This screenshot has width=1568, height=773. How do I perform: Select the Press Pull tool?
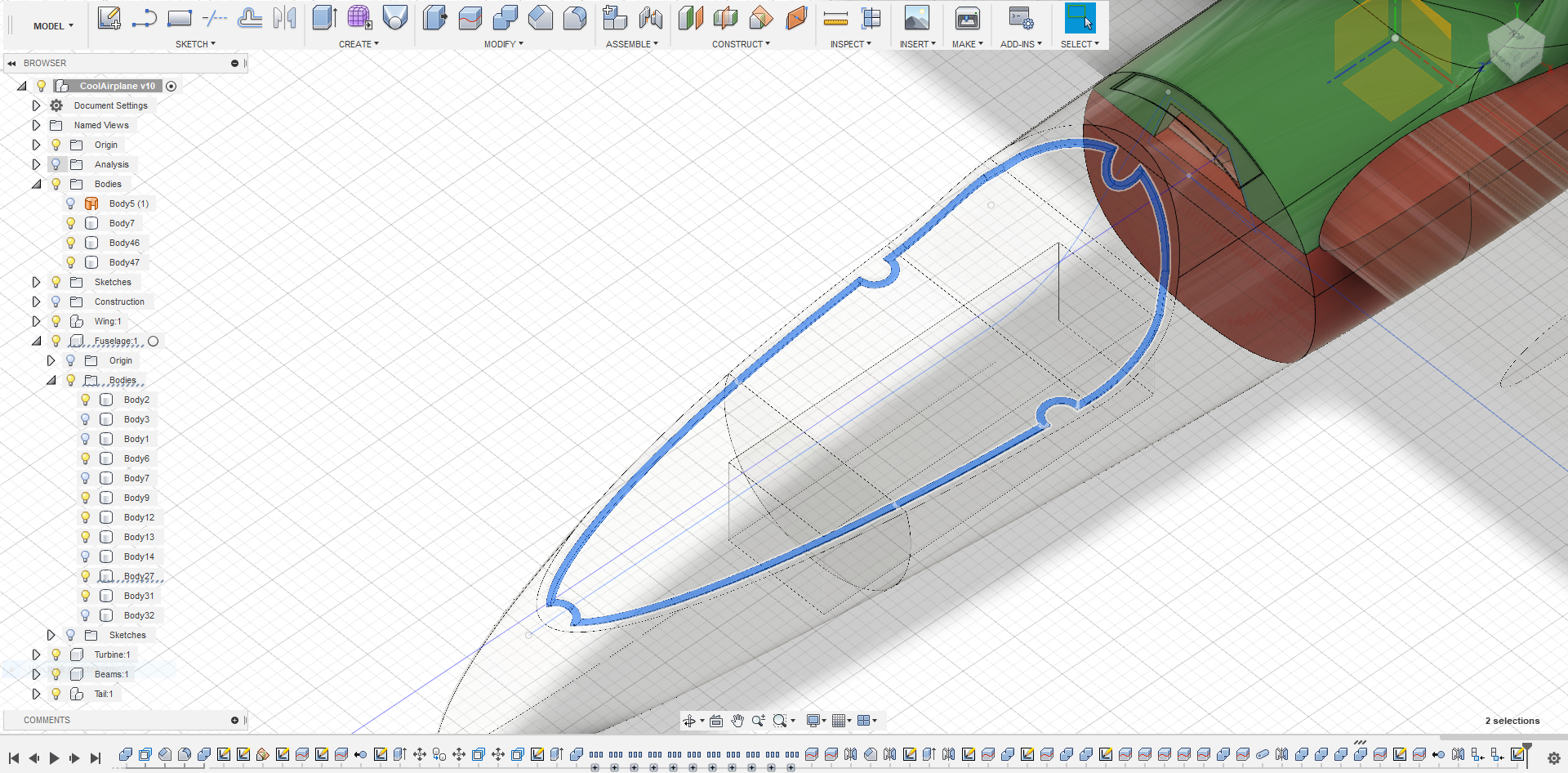tap(434, 18)
